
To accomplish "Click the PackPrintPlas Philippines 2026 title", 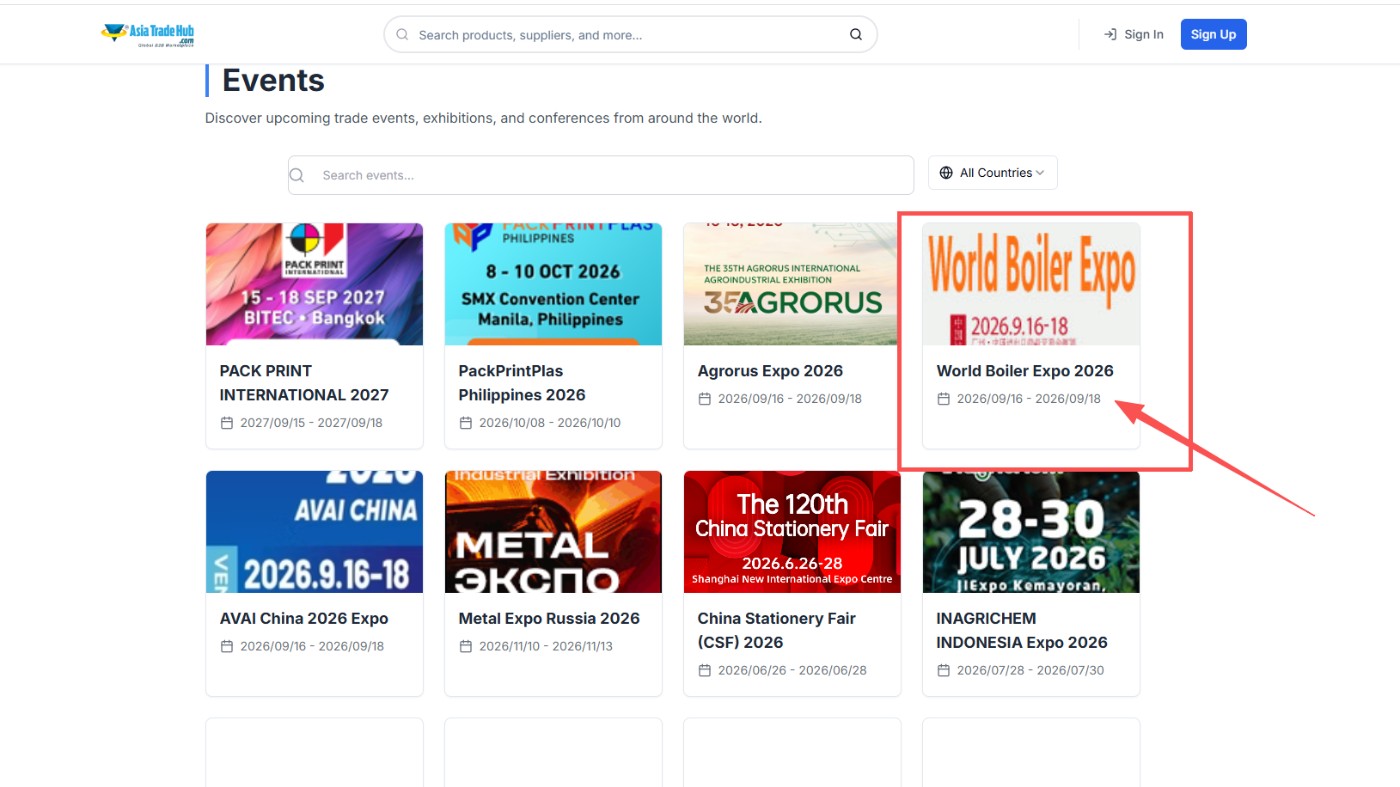I will 522,383.
